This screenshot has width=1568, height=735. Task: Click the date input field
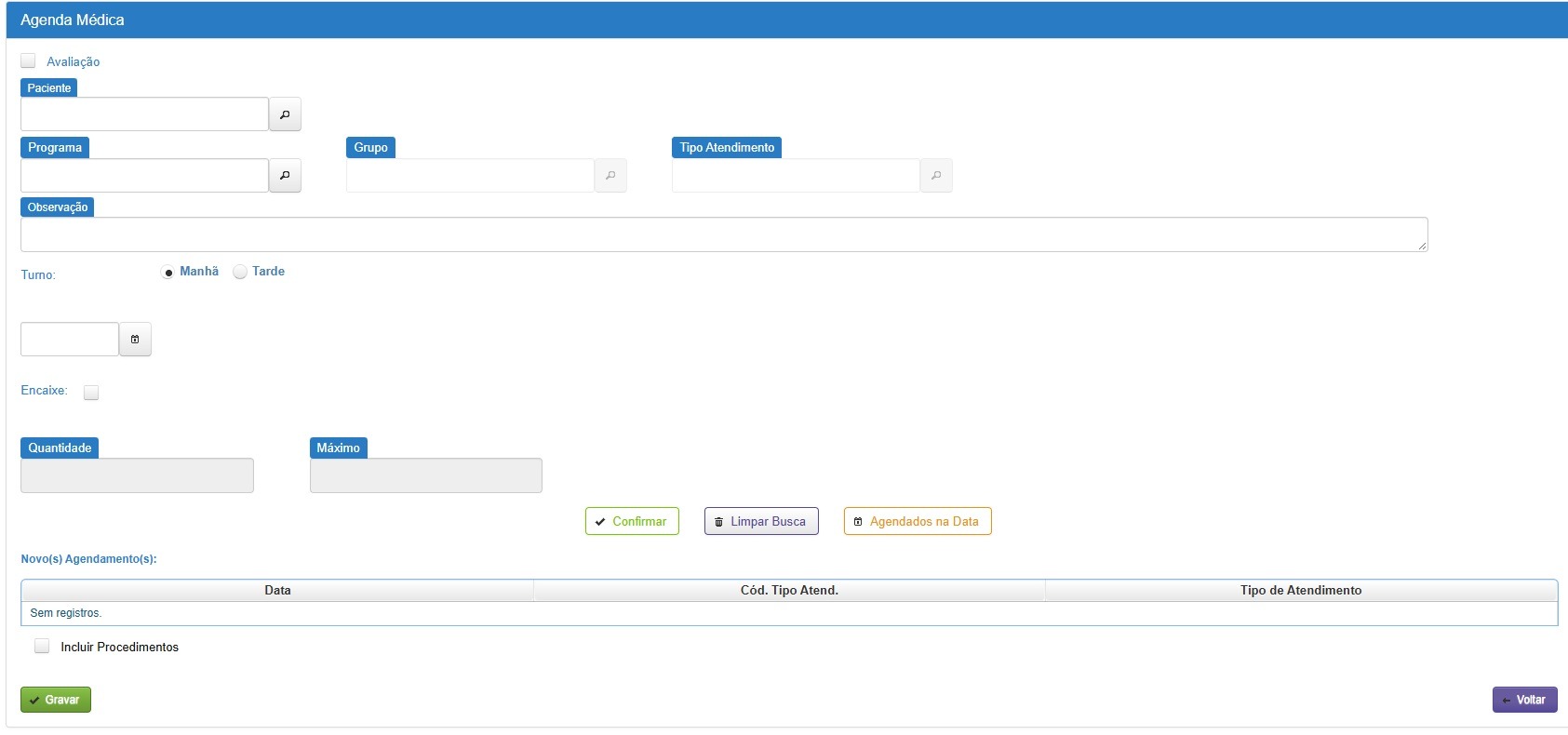pos(70,340)
